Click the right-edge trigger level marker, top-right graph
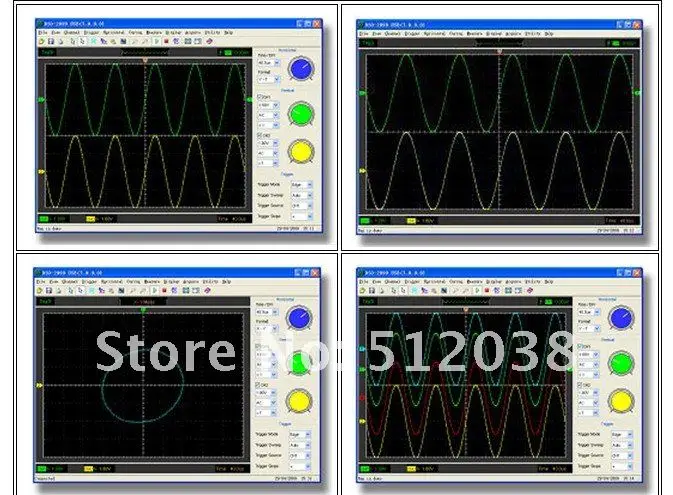The height and width of the screenshot is (495, 673). (637, 93)
